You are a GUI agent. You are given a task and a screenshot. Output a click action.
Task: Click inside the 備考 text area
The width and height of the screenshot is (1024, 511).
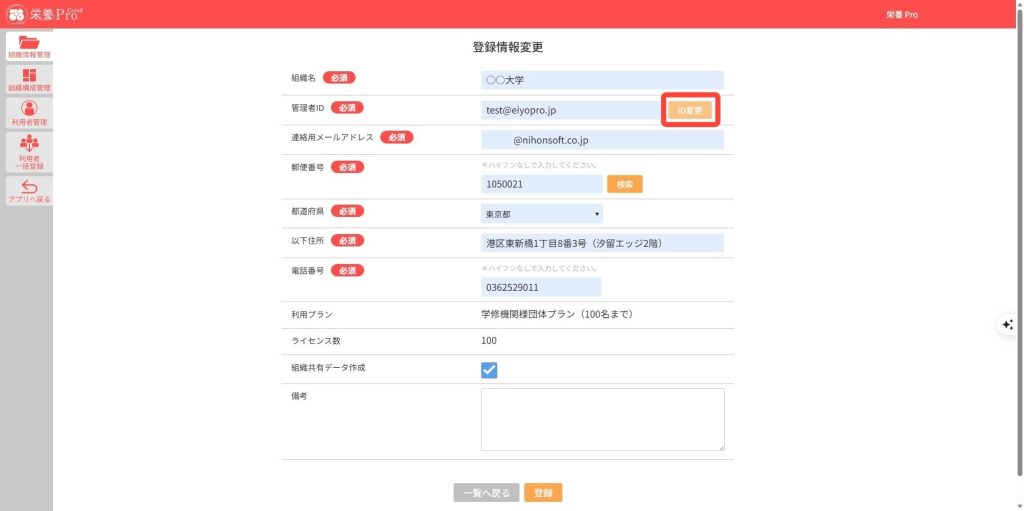(602, 419)
